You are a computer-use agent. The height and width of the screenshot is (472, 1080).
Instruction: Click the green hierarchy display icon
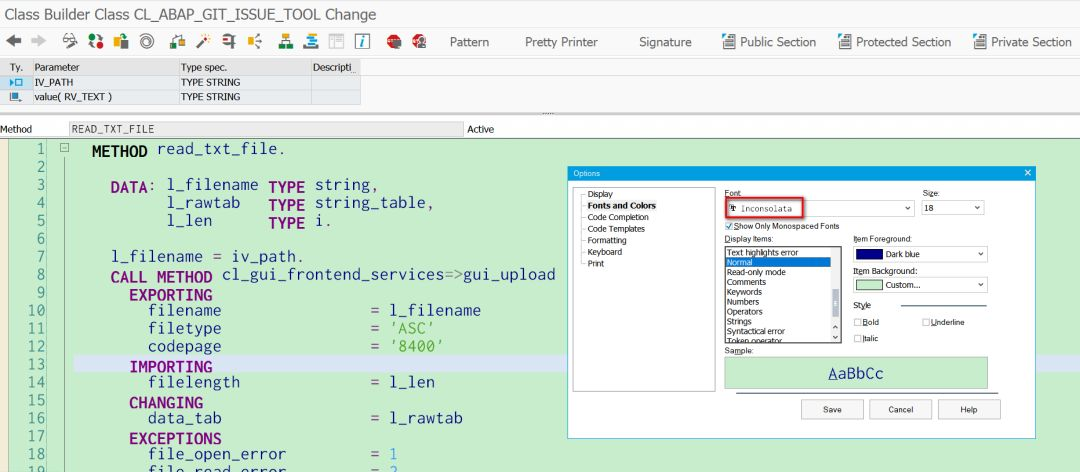[284, 41]
